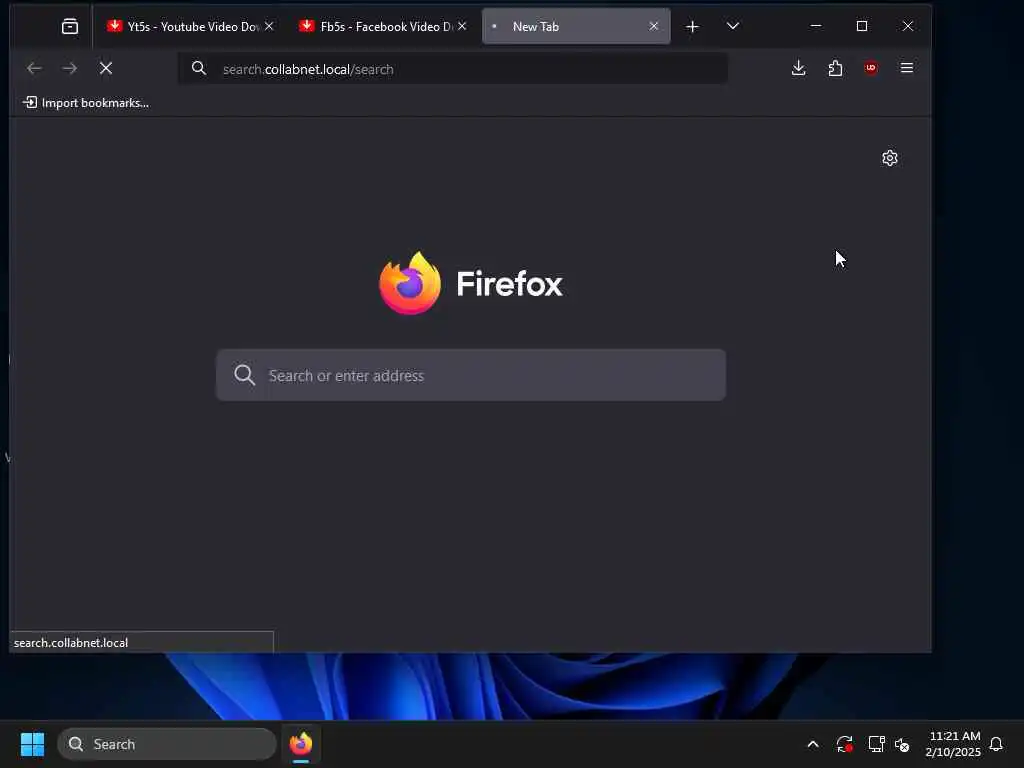This screenshot has height=768, width=1024.
Task: Close the Fb5s Facebook Video tab
Action: click(462, 26)
